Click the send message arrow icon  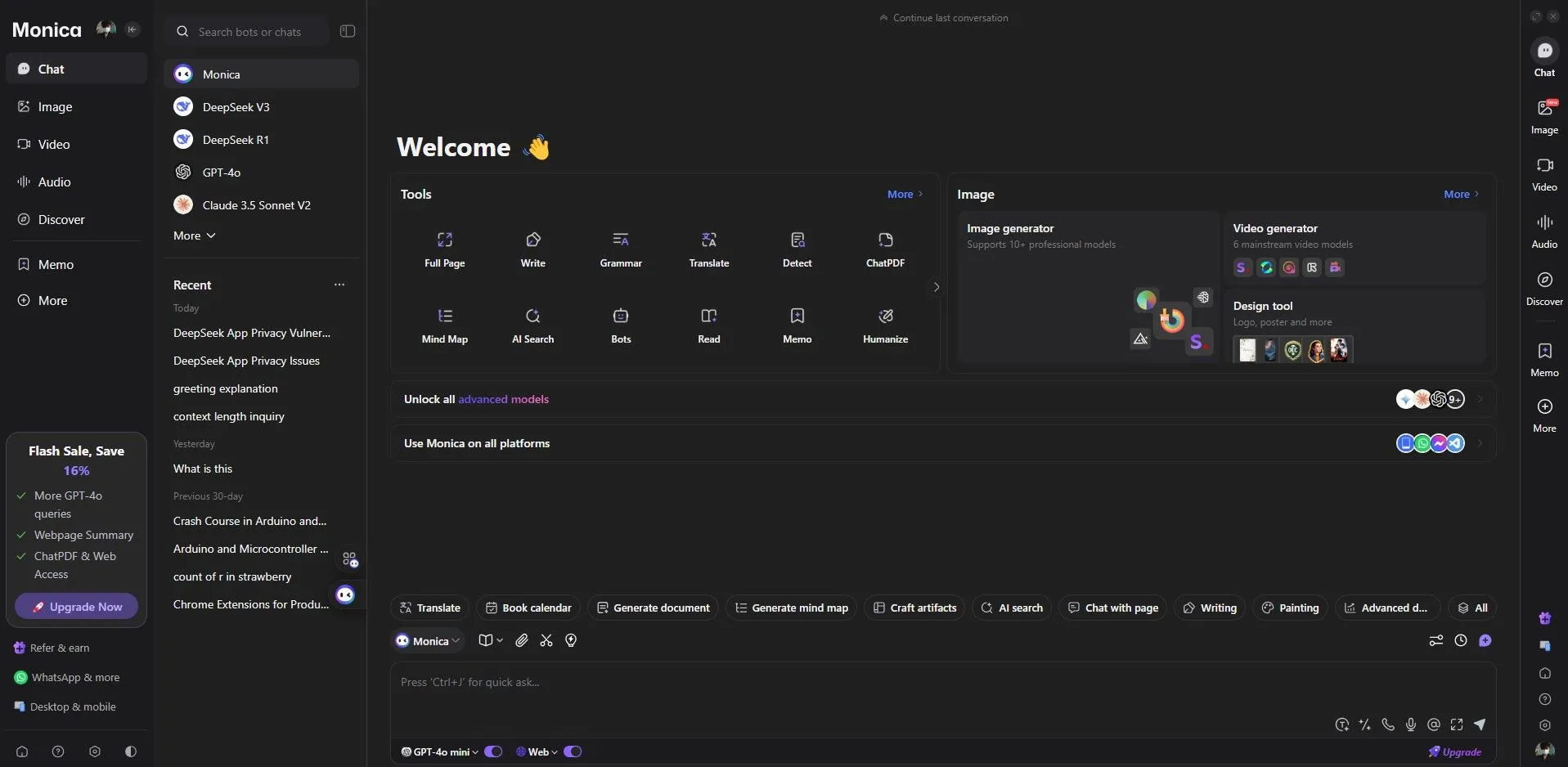click(1480, 724)
